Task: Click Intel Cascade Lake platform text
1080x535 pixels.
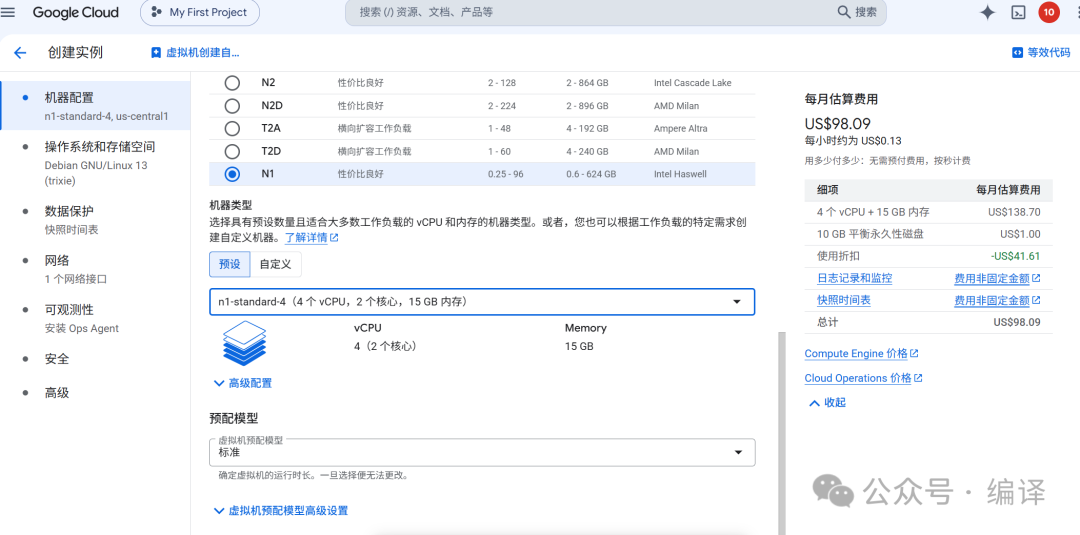Action: click(692, 83)
